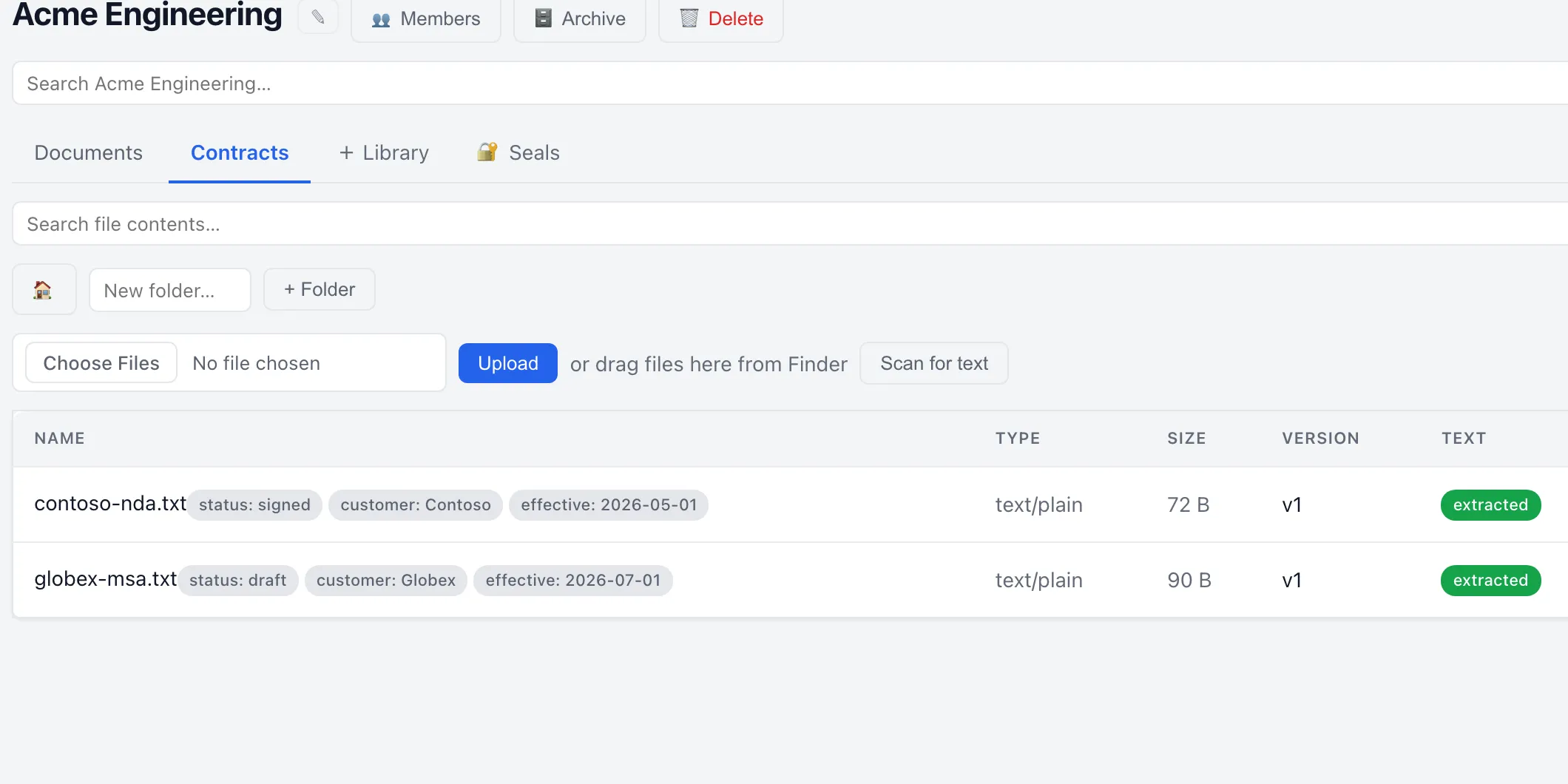Click the v1 version of contoso-nda.txt

1292,505
